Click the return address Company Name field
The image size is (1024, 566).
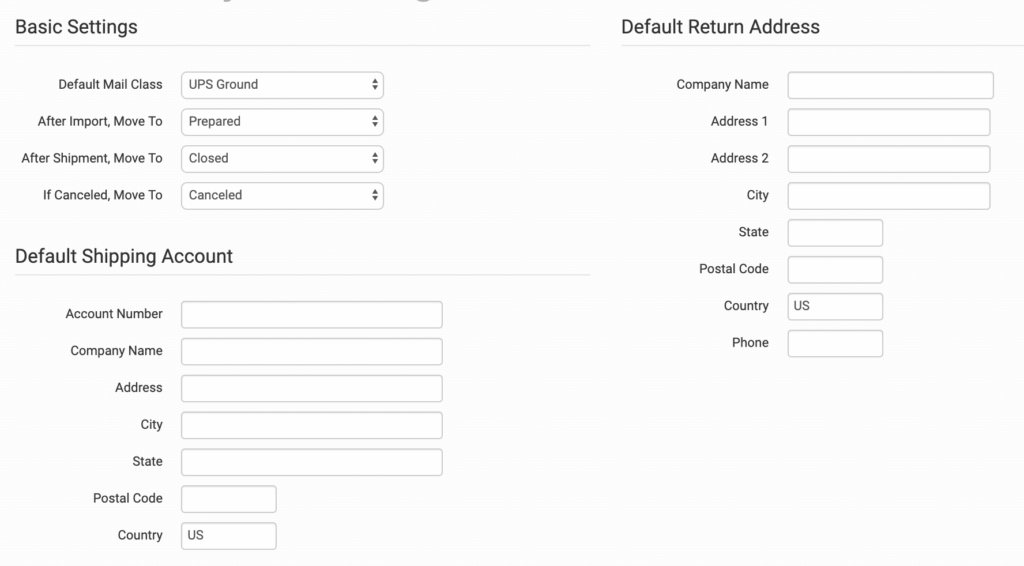point(890,86)
